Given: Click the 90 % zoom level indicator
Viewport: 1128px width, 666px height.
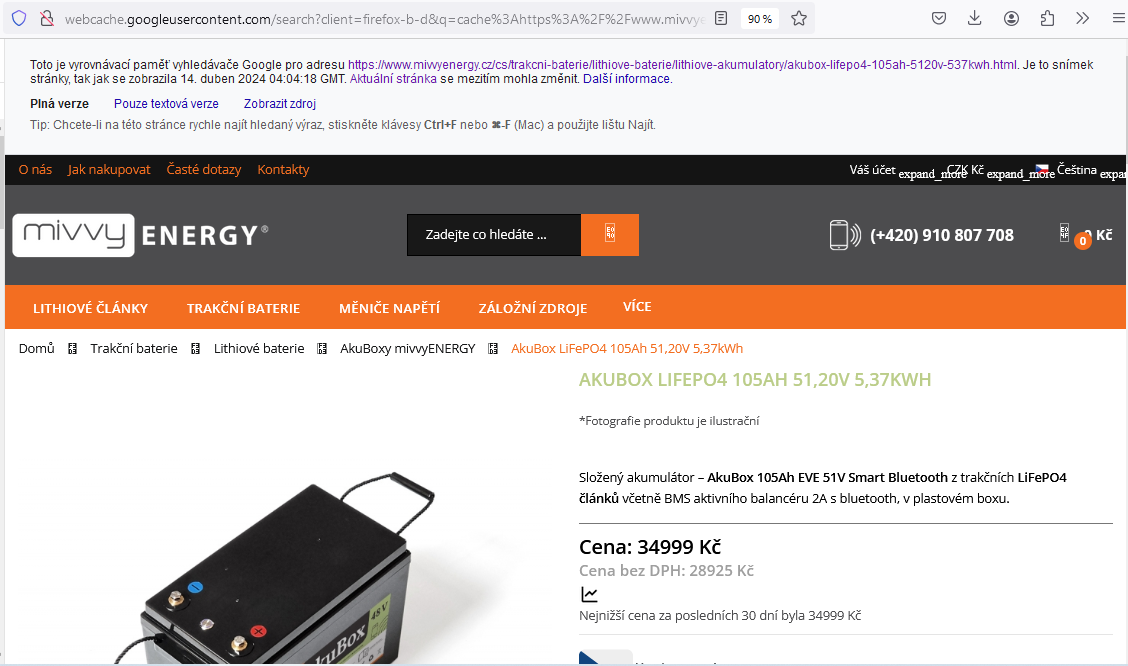Looking at the screenshot, I should [760, 19].
